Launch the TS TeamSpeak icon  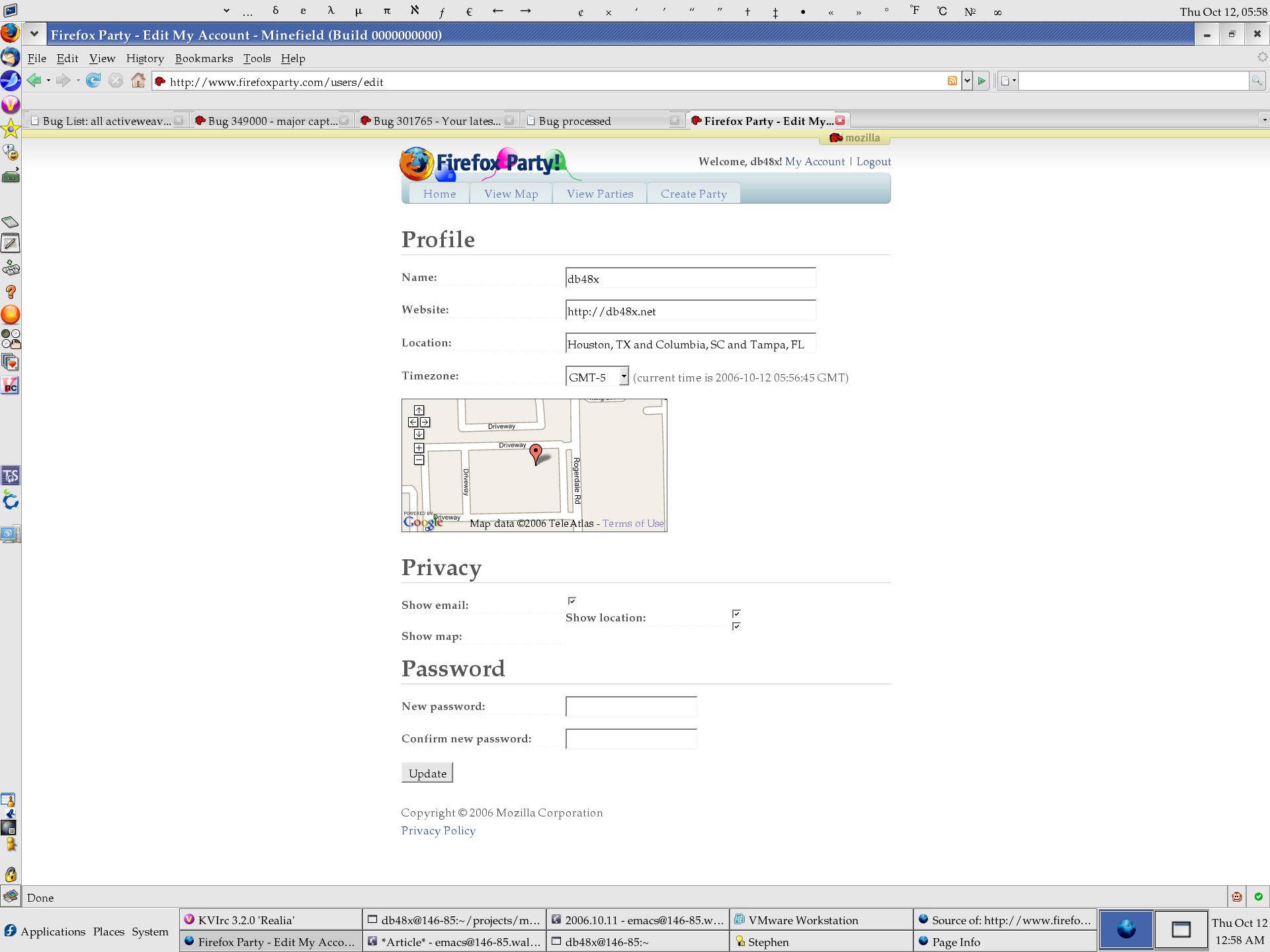click(x=11, y=475)
